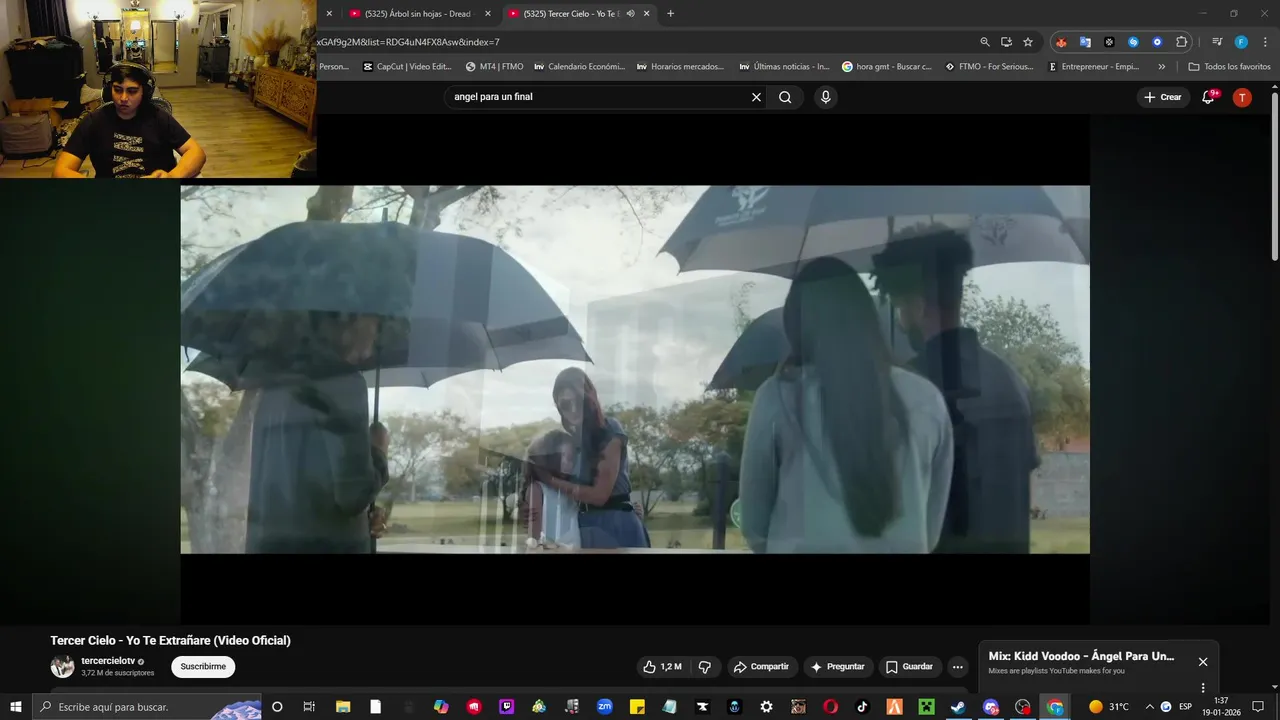
Task: Open the Windows Start menu
Action: coord(15,707)
